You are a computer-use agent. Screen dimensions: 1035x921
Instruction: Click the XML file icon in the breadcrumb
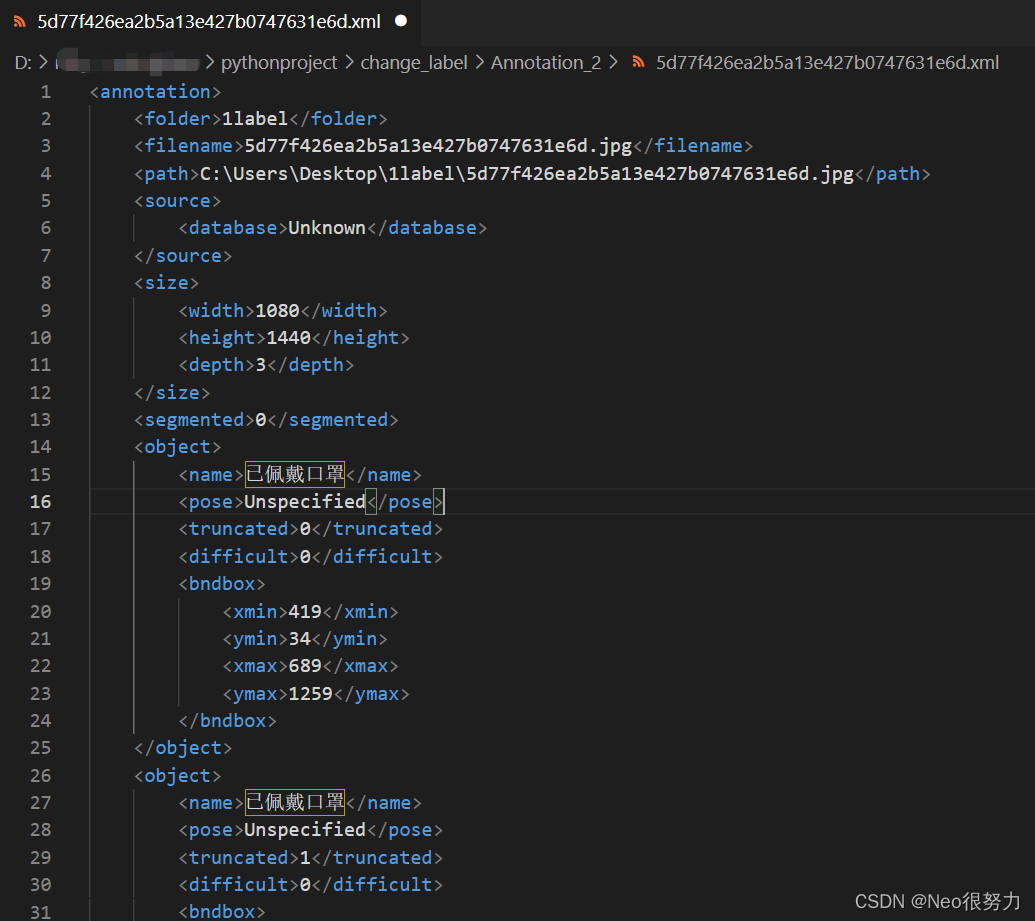[638, 62]
